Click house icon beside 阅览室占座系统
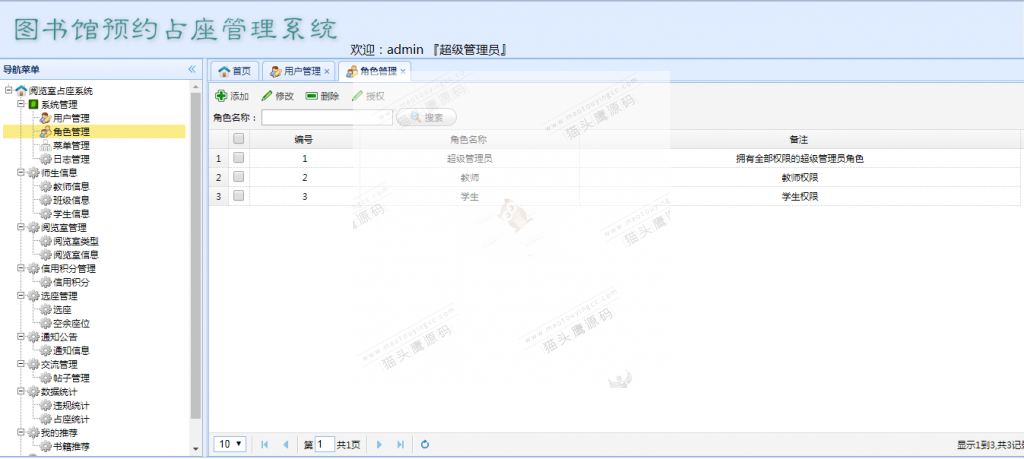Viewport: 1024px width, 459px height. [x=22, y=91]
